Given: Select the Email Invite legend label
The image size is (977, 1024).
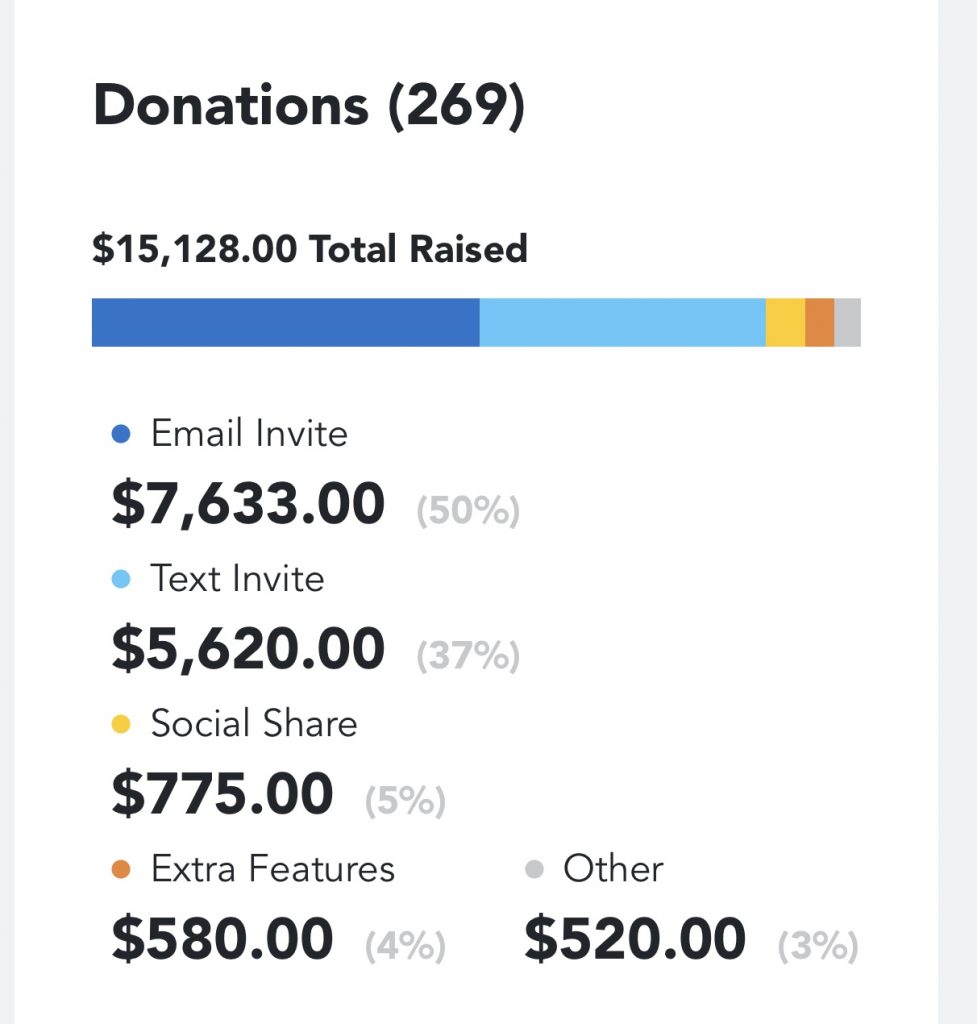Looking at the screenshot, I should pos(249,433).
